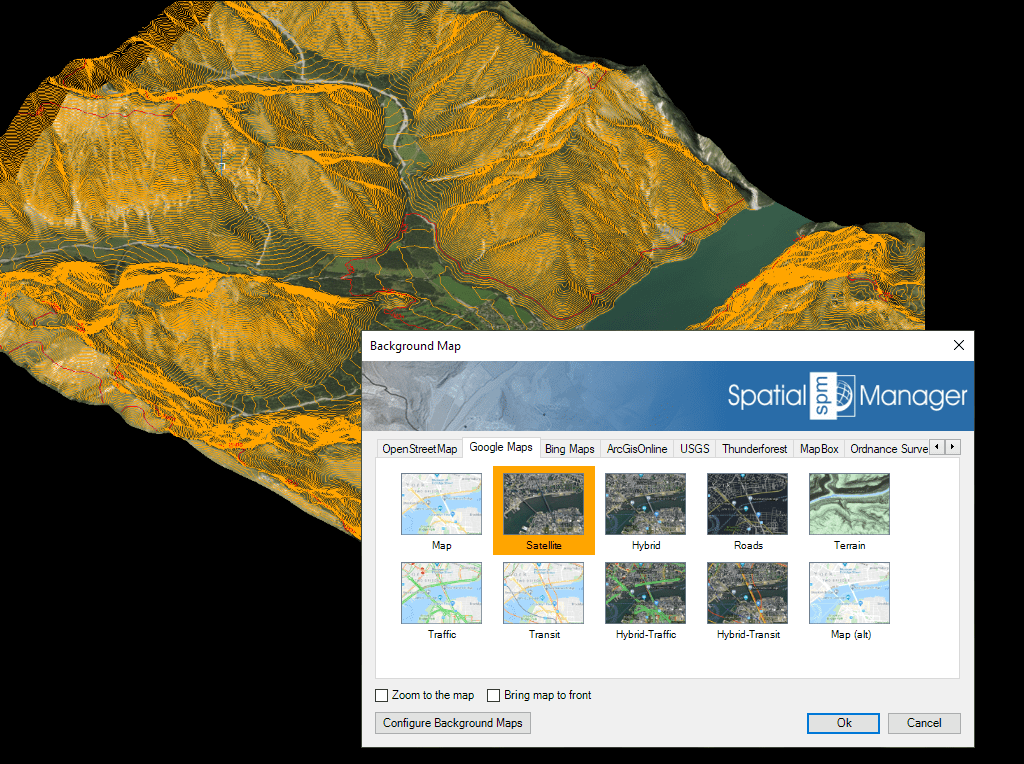Image resolution: width=1024 pixels, height=764 pixels.
Task: Open the Google Maps tab
Action: tap(501, 447)
